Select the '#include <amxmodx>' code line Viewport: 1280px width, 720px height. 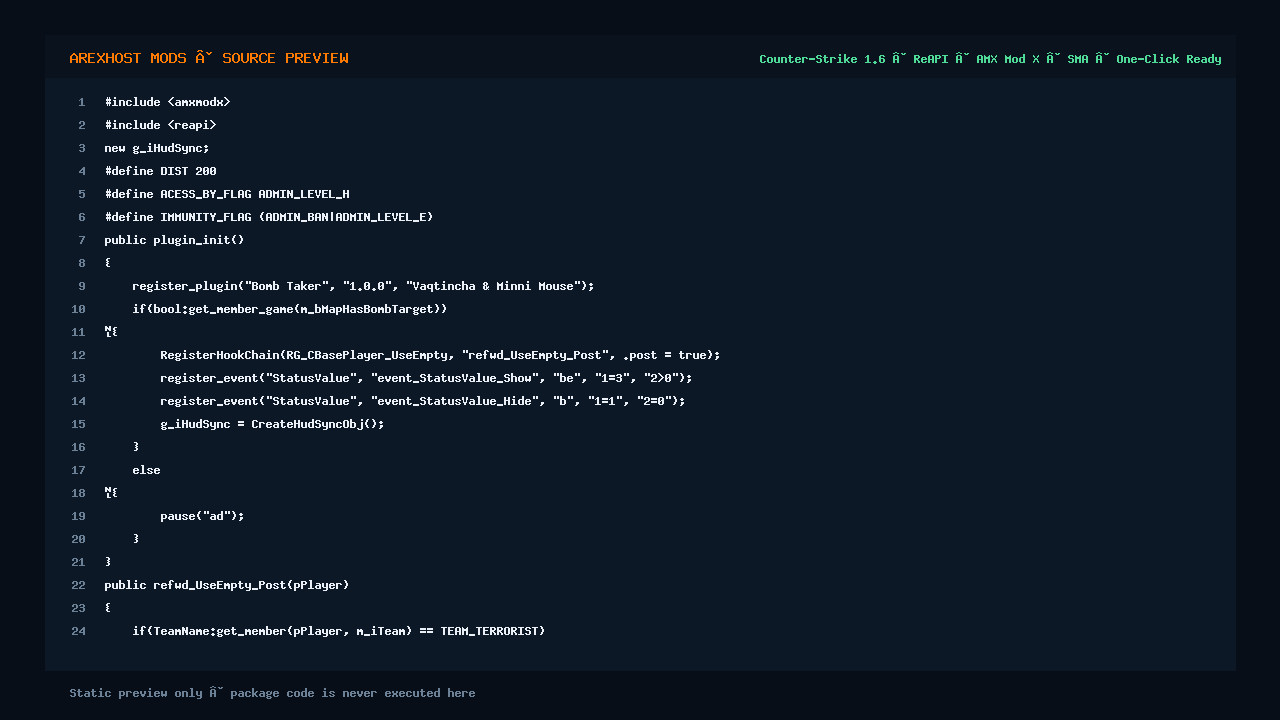click(x=167, y=102)
